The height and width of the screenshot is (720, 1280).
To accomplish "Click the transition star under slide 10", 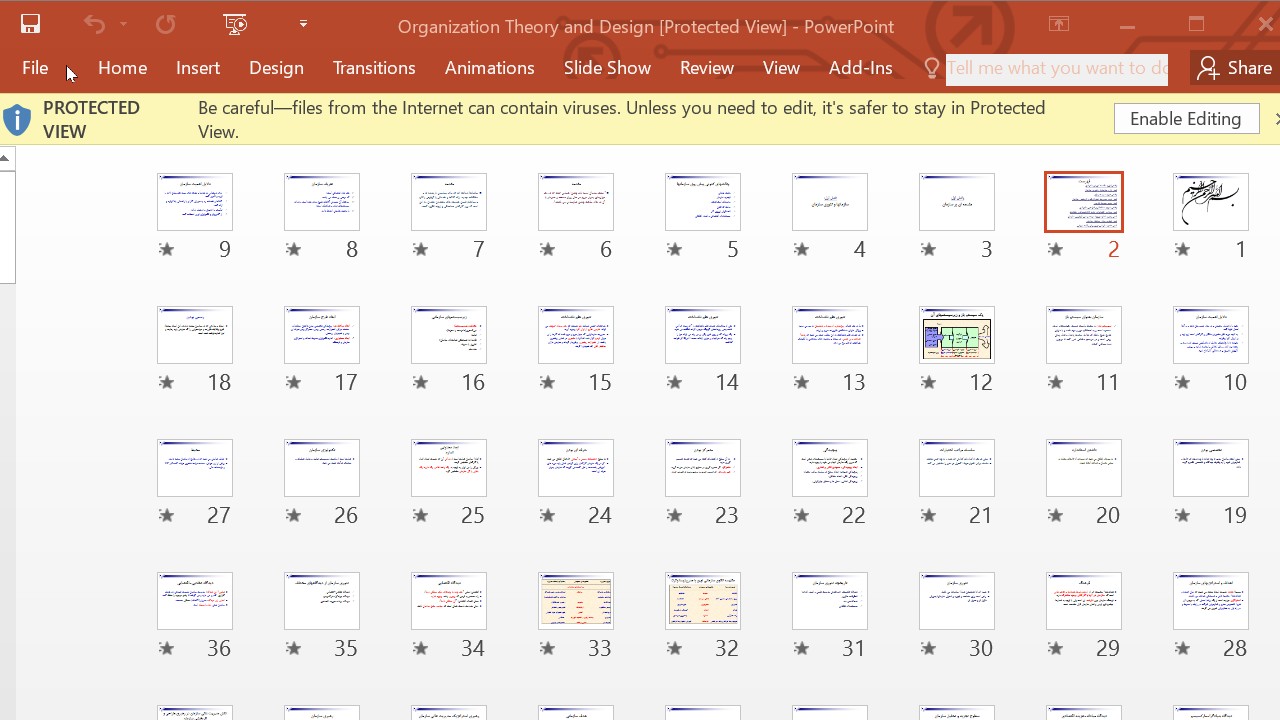I will (x=1183, y=383).
